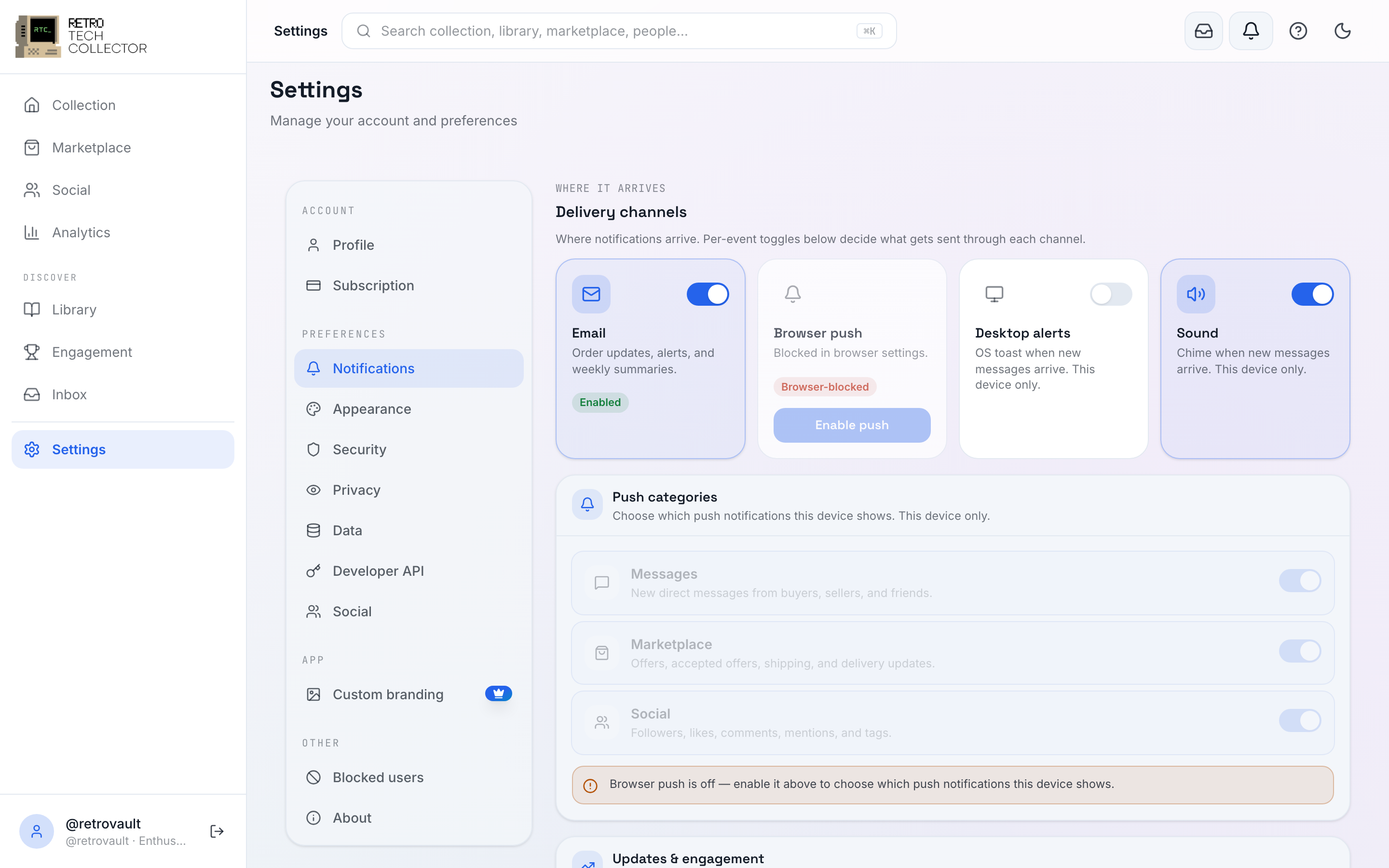Click the ⌘K shortcut badge in search
Screen dimensions: 1389x868
[x=869, y=31]
